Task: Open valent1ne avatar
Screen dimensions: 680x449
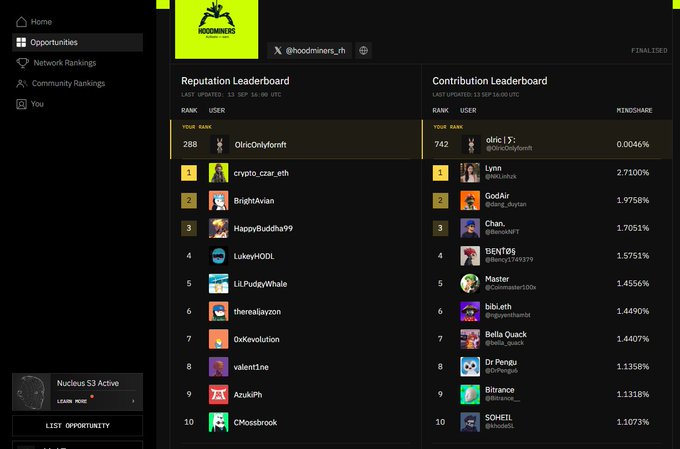Action: pos(219,367)
